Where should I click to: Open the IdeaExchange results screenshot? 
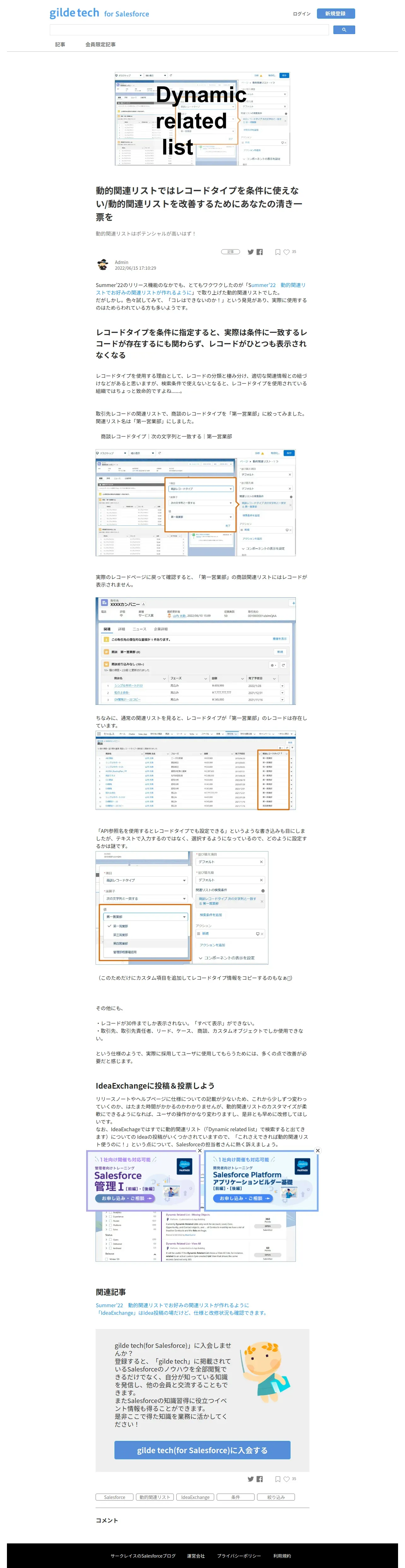point(196,1236)
